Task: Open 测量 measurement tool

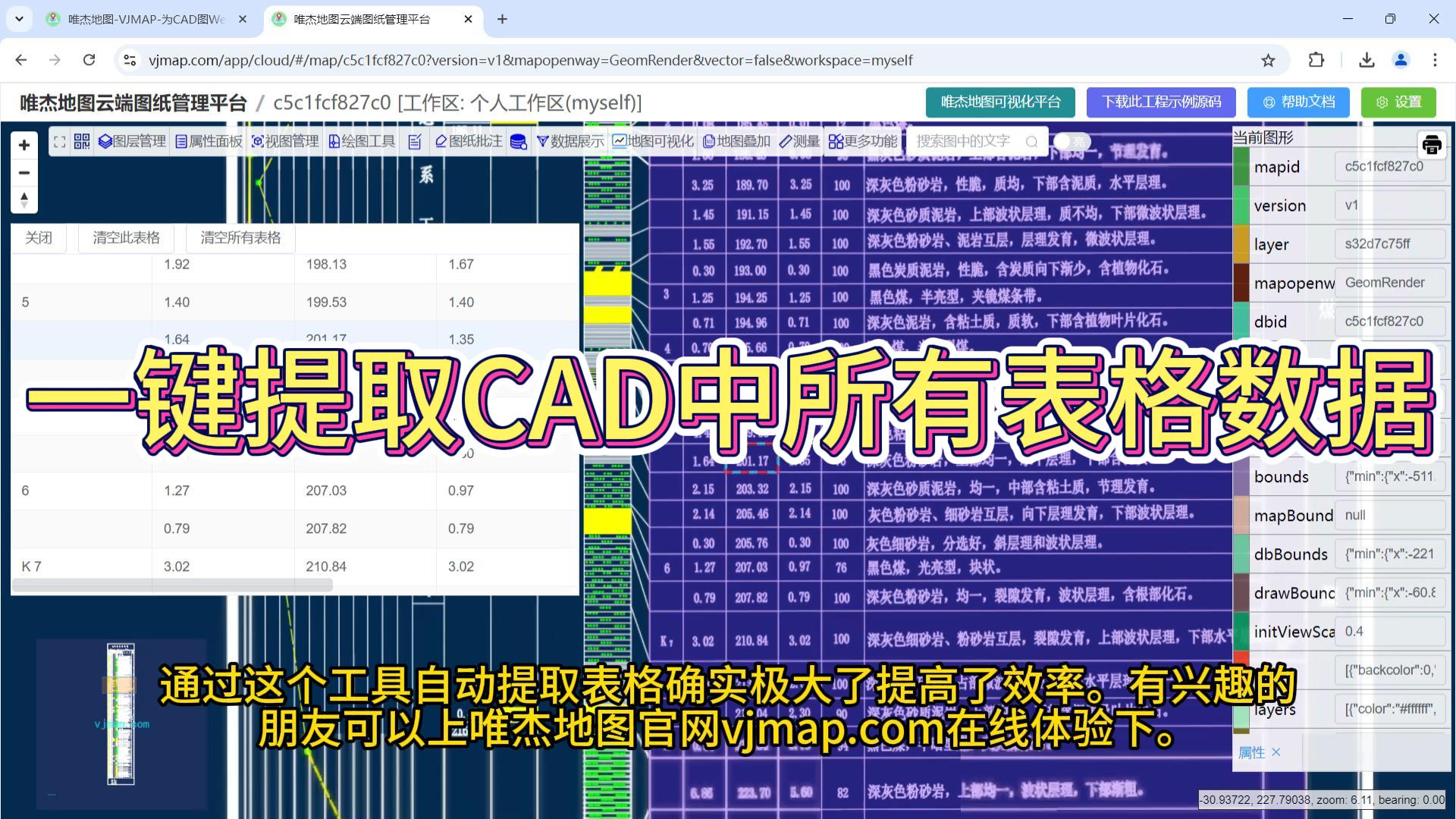Action: click(x=799, y=141)
